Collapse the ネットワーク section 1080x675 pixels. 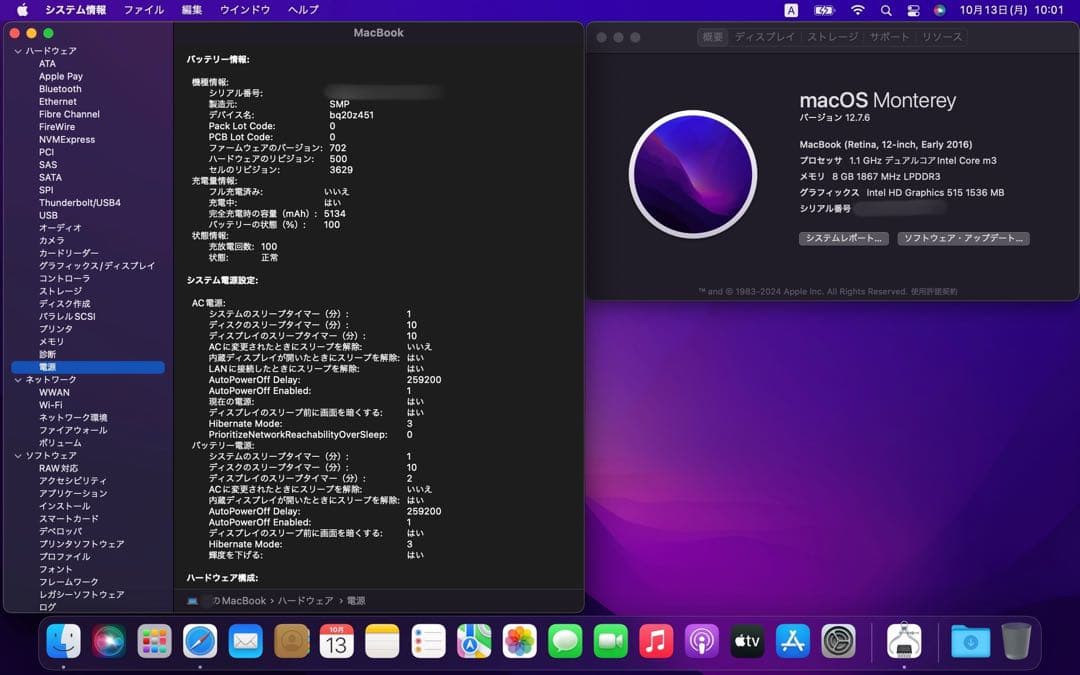18,379
